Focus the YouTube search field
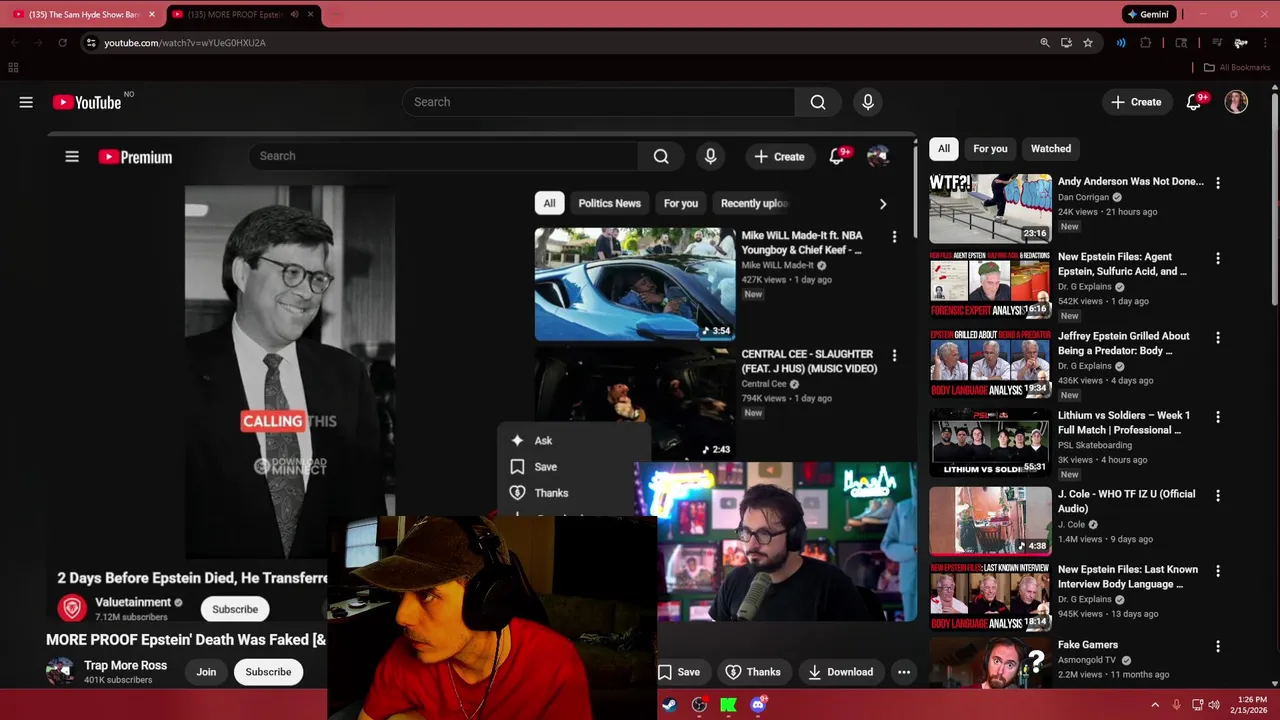Viewport: 1280px width, 720px height. [x=598, y=102]
